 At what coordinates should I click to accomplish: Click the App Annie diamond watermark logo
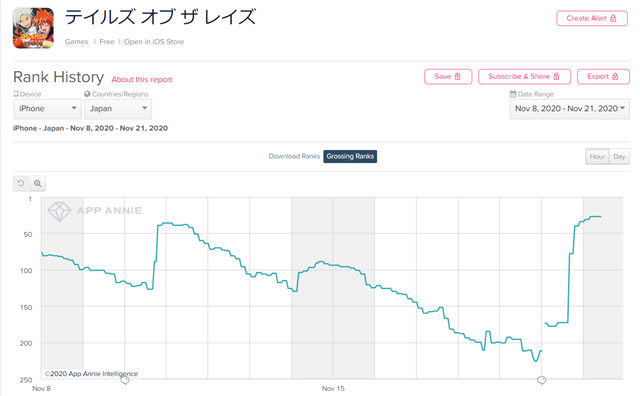[60, 211]
